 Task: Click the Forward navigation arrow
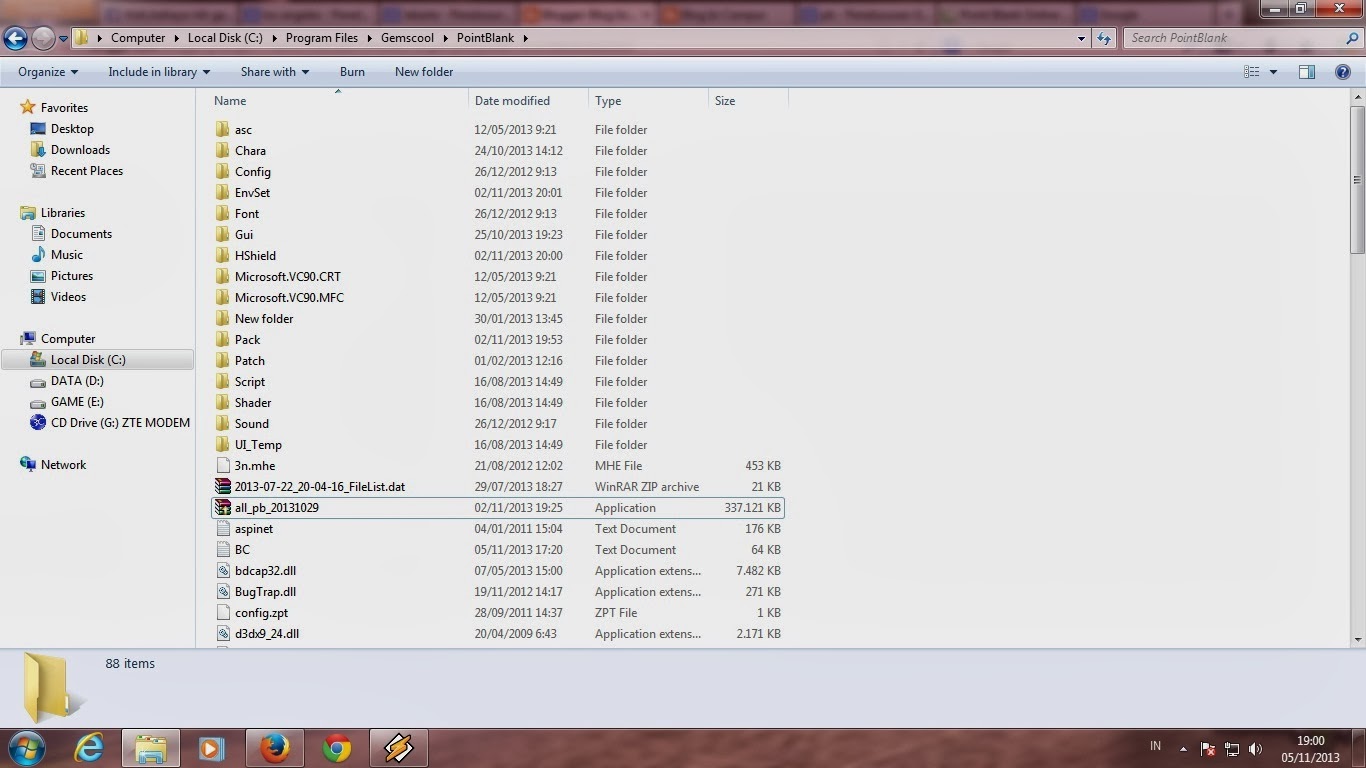click(43, 38)
